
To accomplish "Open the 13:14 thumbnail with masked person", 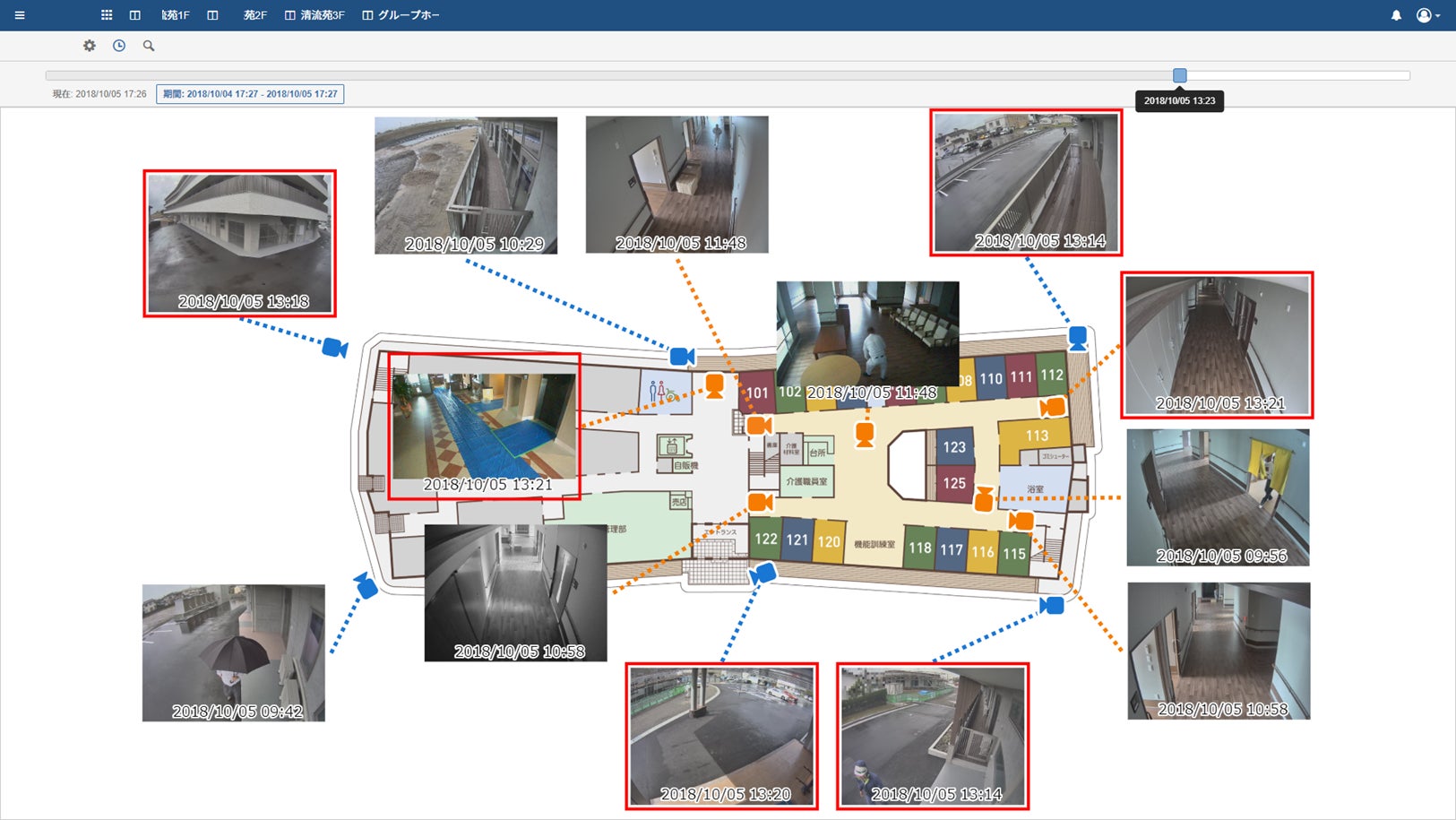I will [x=933, y=736].
